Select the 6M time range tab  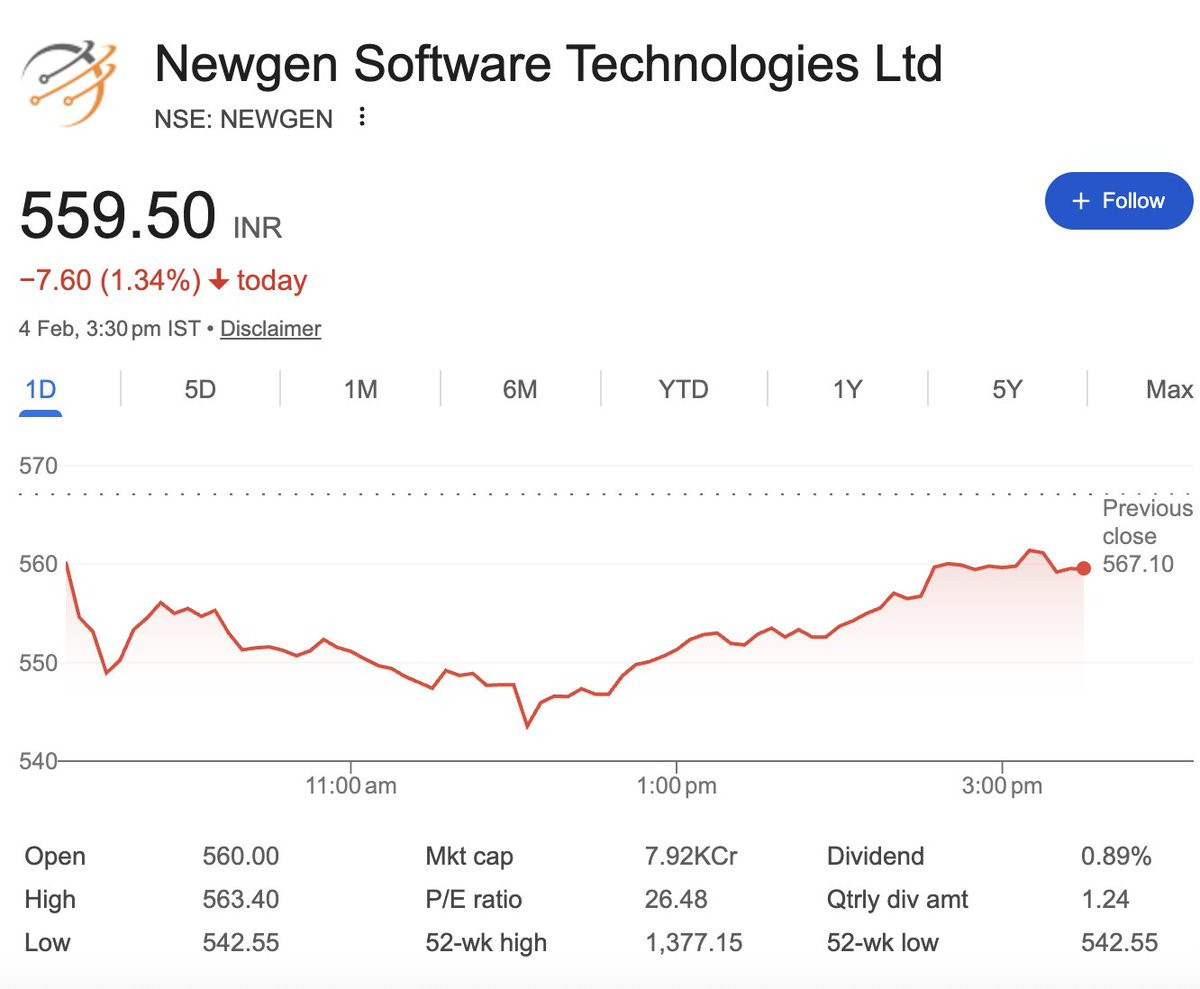pyautogui.click(x=520, y=389)
